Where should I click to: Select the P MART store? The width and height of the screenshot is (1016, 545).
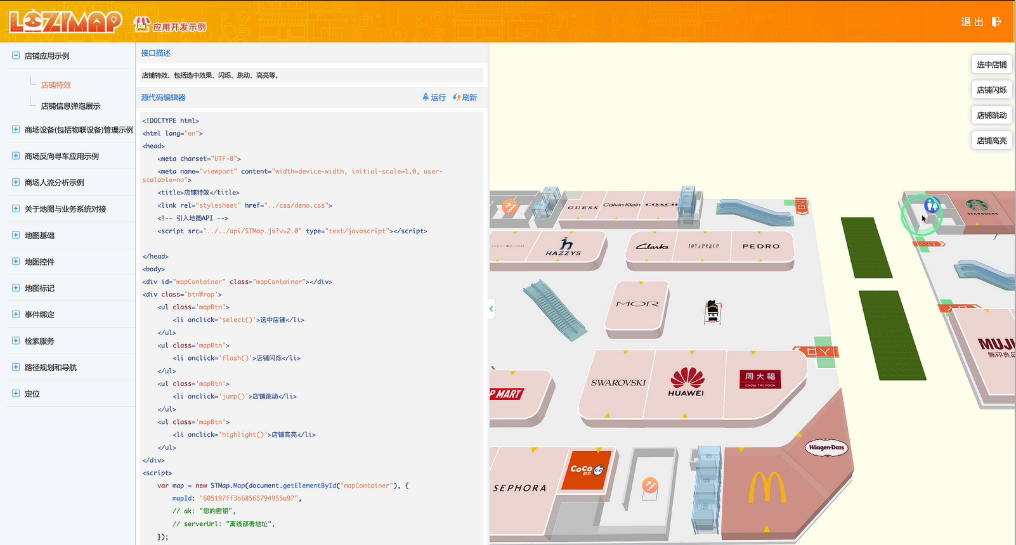point(506,393)
